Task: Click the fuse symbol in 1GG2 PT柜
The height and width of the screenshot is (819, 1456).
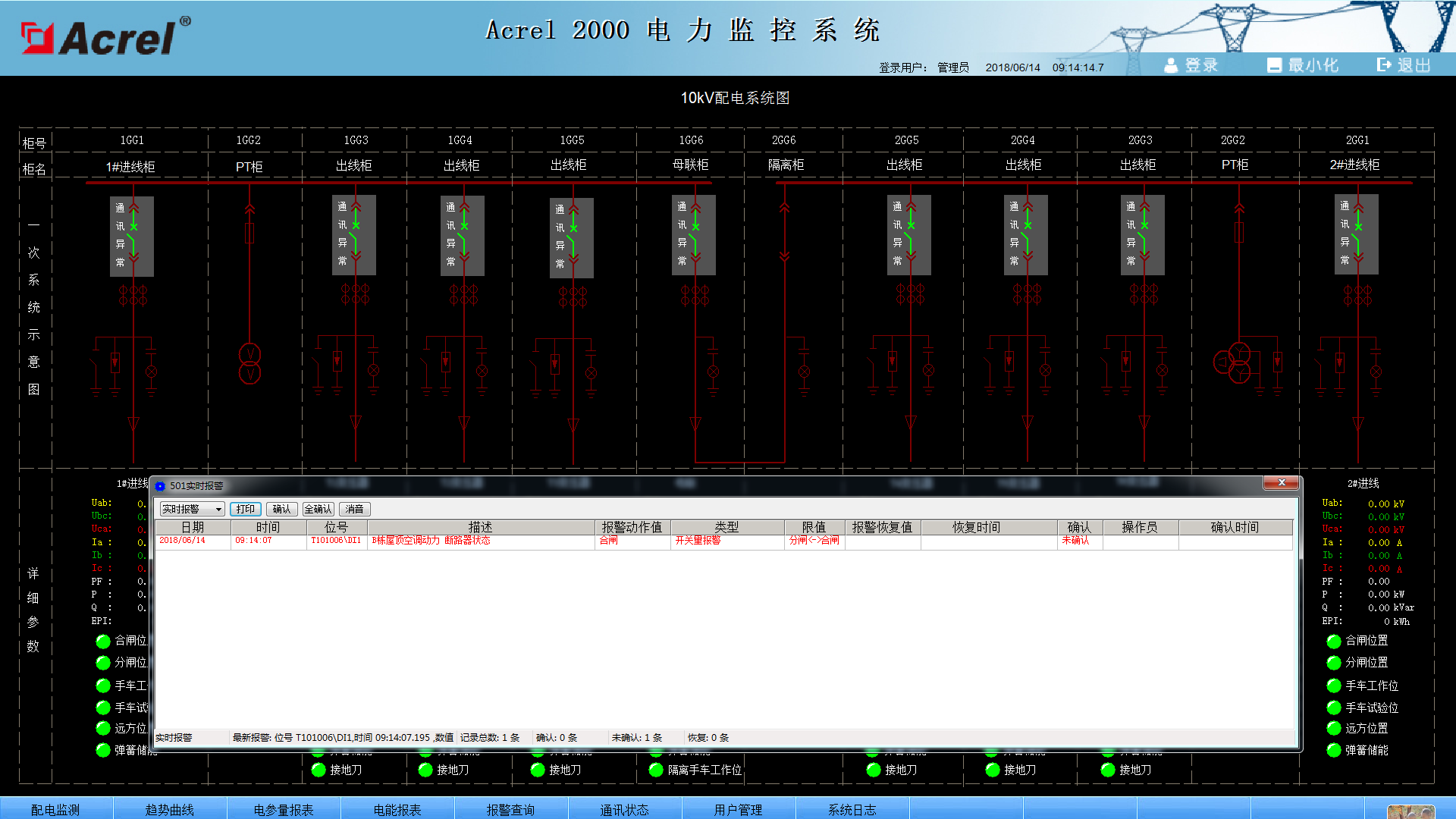Action: click(x=249, y=232)
